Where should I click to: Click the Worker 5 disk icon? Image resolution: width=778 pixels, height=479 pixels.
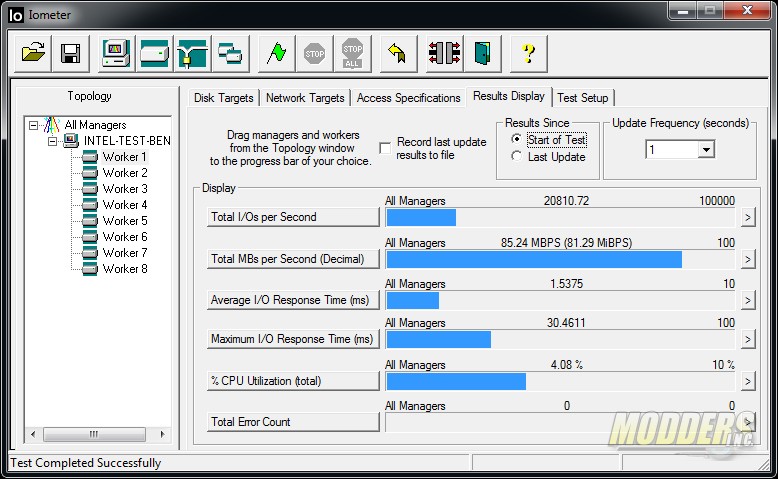click(x=90, y=220)
